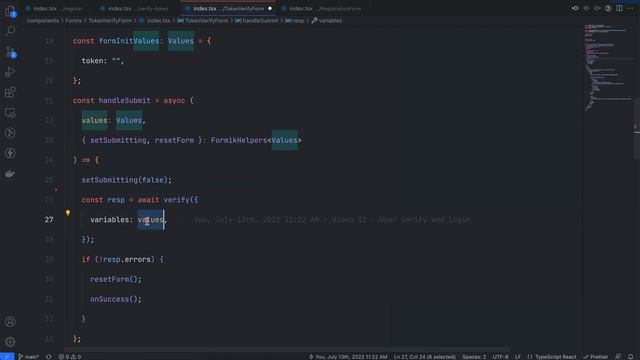This screenshot has height=360, width=640.
Task: Open errors and warnings count in status bar
Action: [x=70, y=356]
